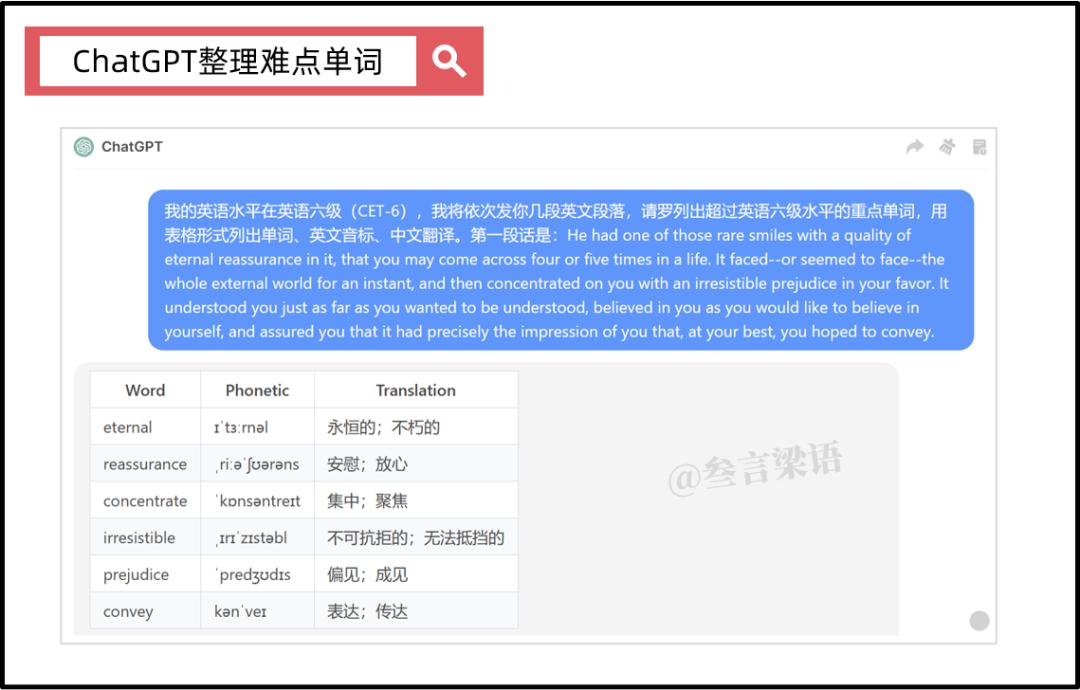Click the share arrow icon

point(914,147)
